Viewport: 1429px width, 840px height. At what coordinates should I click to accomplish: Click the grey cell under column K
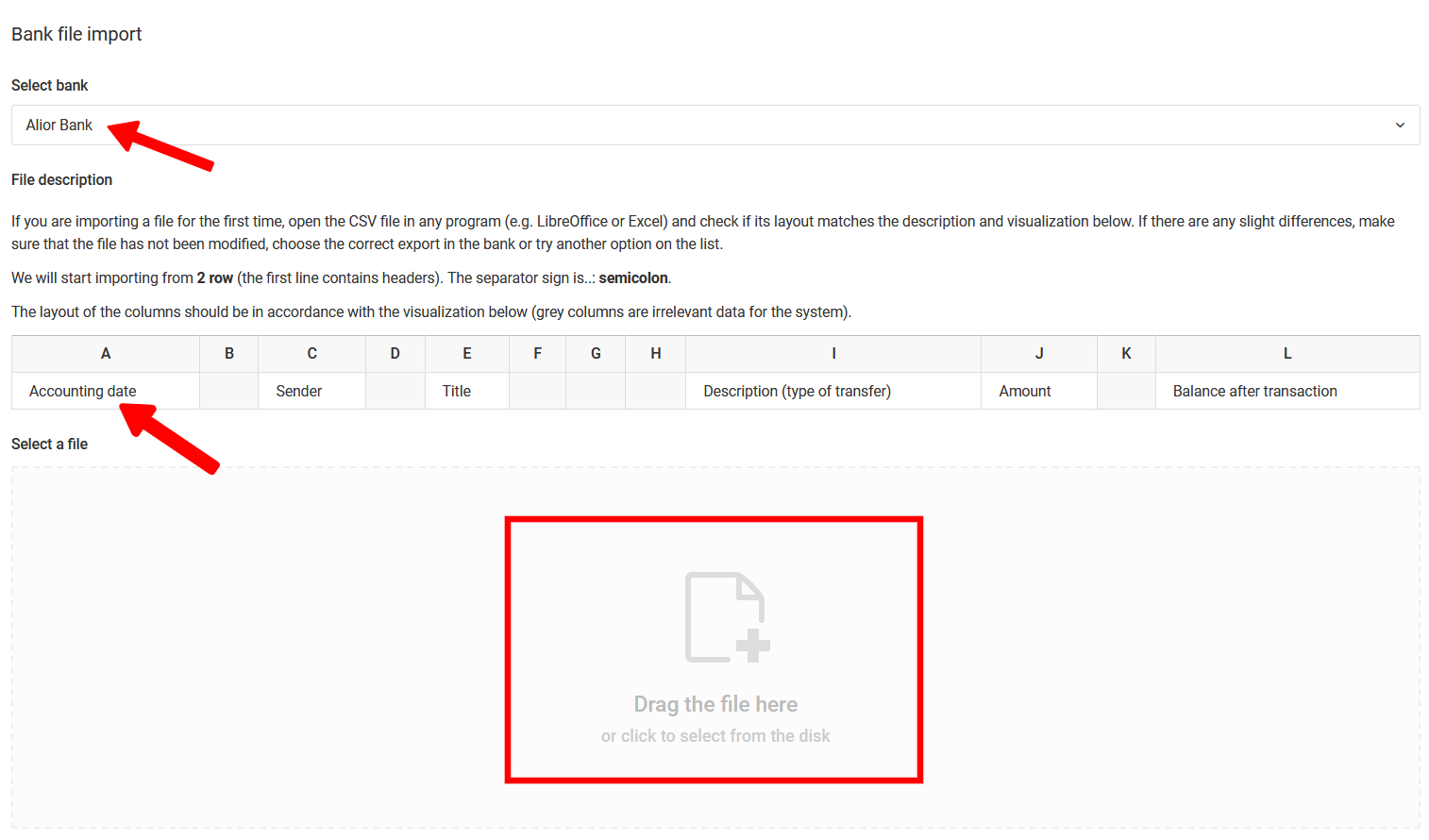coord(1126,391)
